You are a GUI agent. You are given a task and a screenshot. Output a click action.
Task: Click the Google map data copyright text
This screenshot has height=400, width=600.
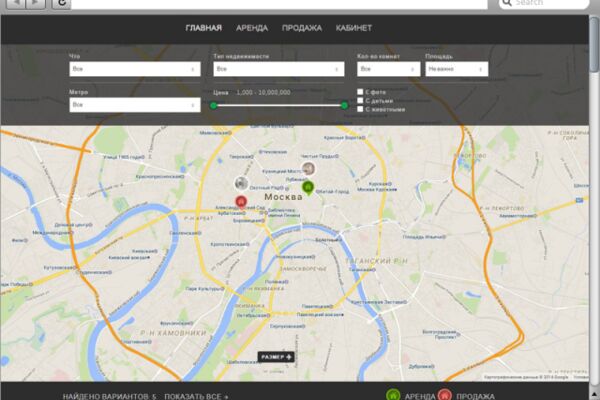(526, 377)
